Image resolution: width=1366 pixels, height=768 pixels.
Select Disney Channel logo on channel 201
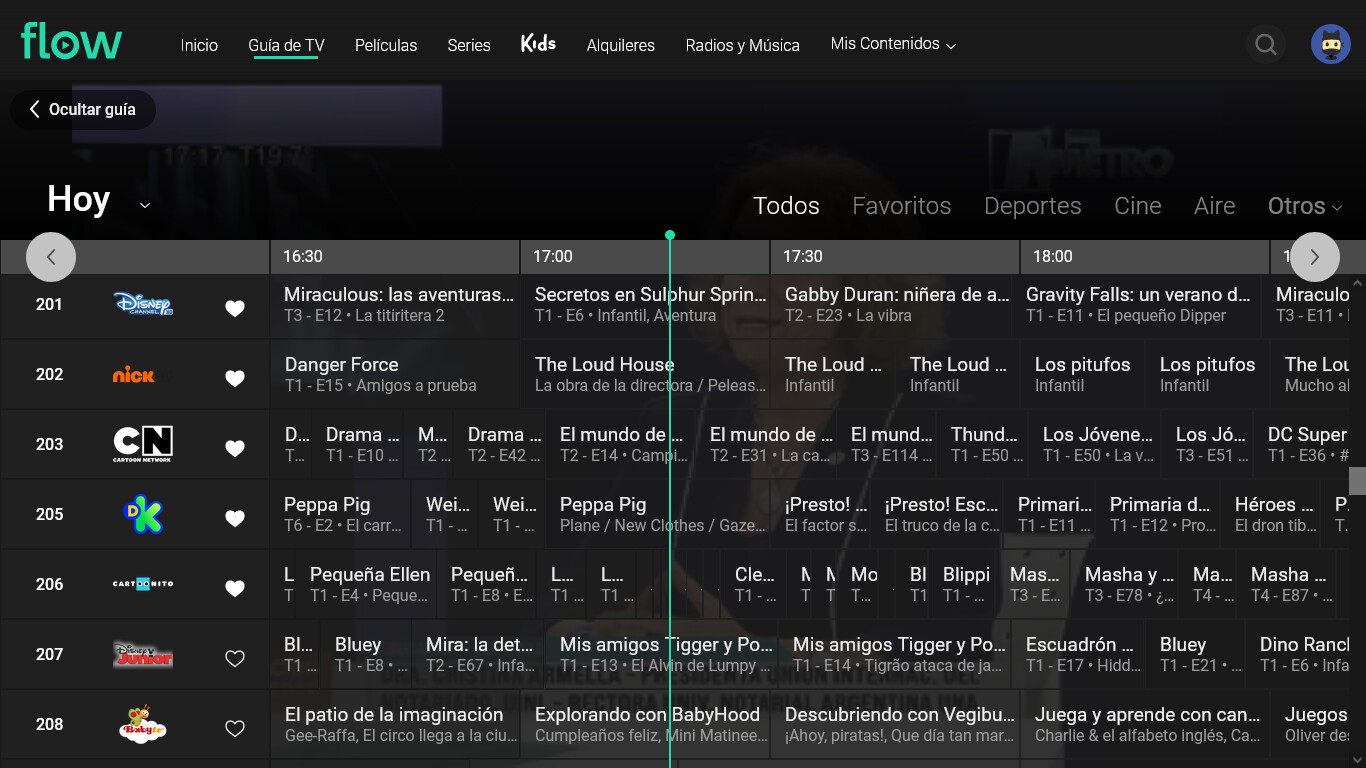pos(143,305)
